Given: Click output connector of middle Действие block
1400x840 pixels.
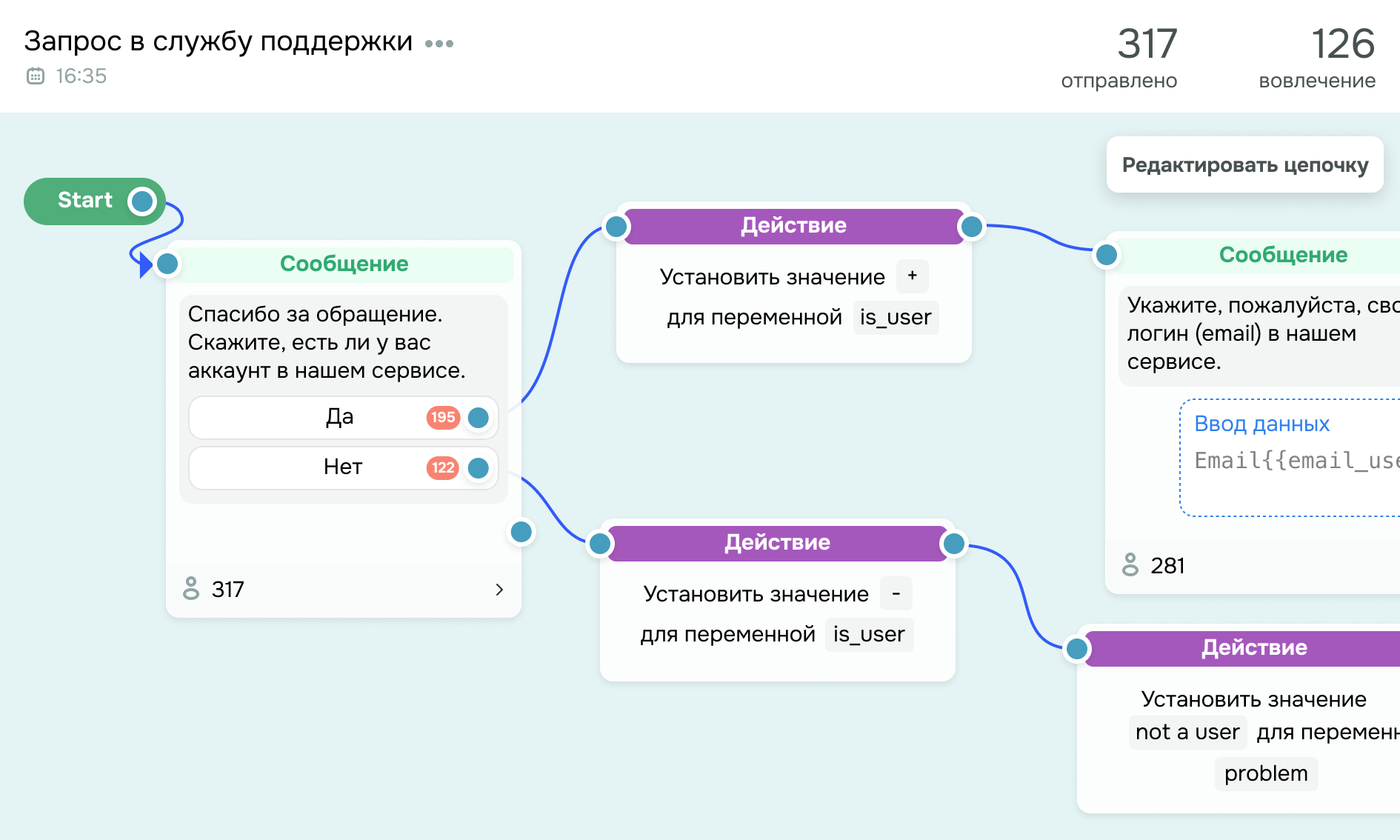Looking at the screenshot, I should (x=954, y=543).
